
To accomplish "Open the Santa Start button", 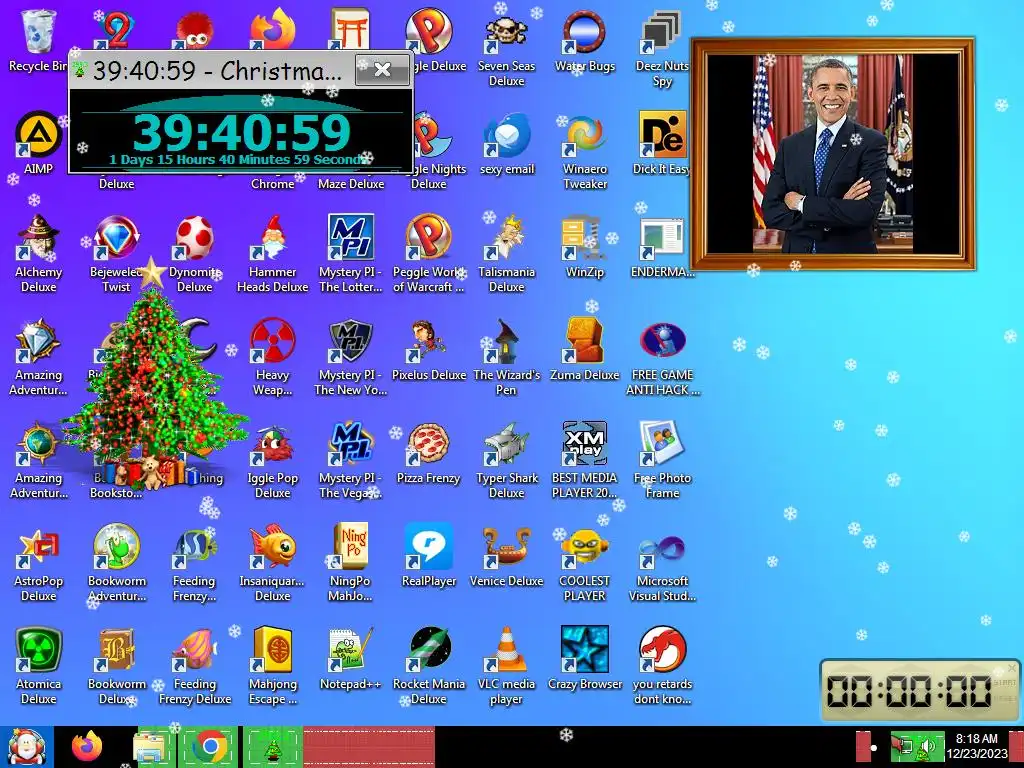I will (26, 747).
